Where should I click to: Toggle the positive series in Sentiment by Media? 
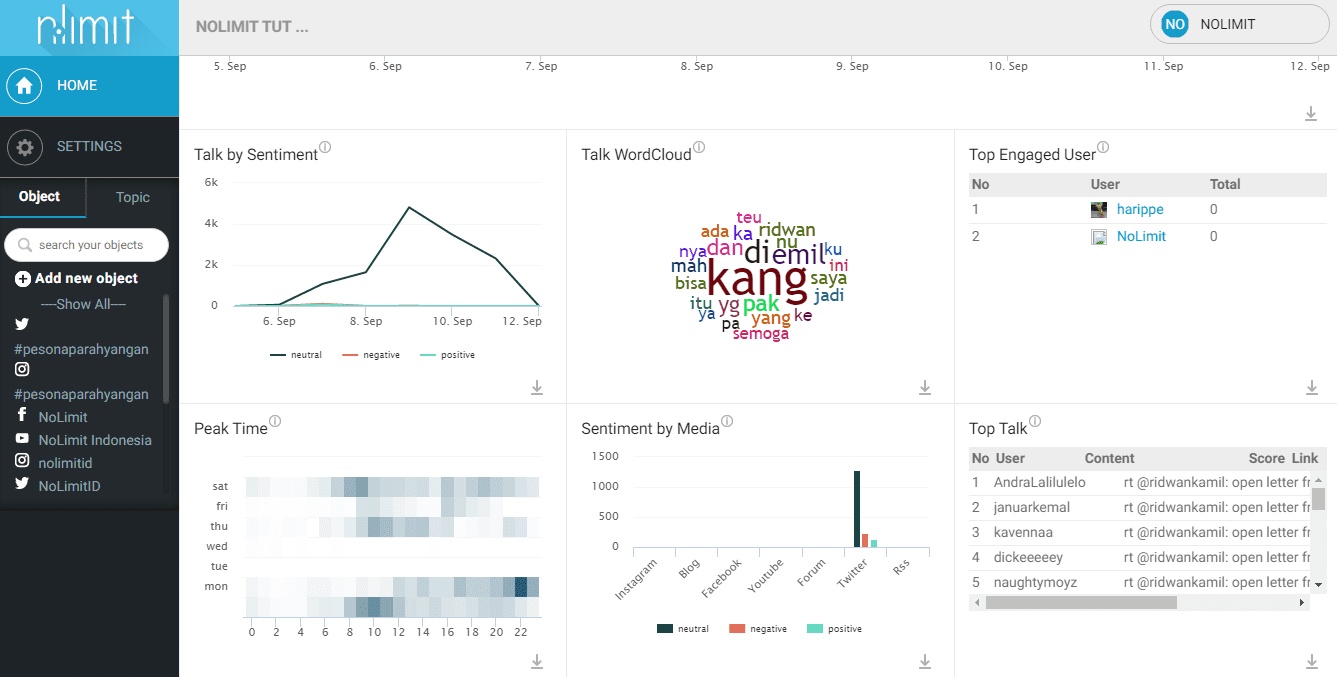point(834,629)
